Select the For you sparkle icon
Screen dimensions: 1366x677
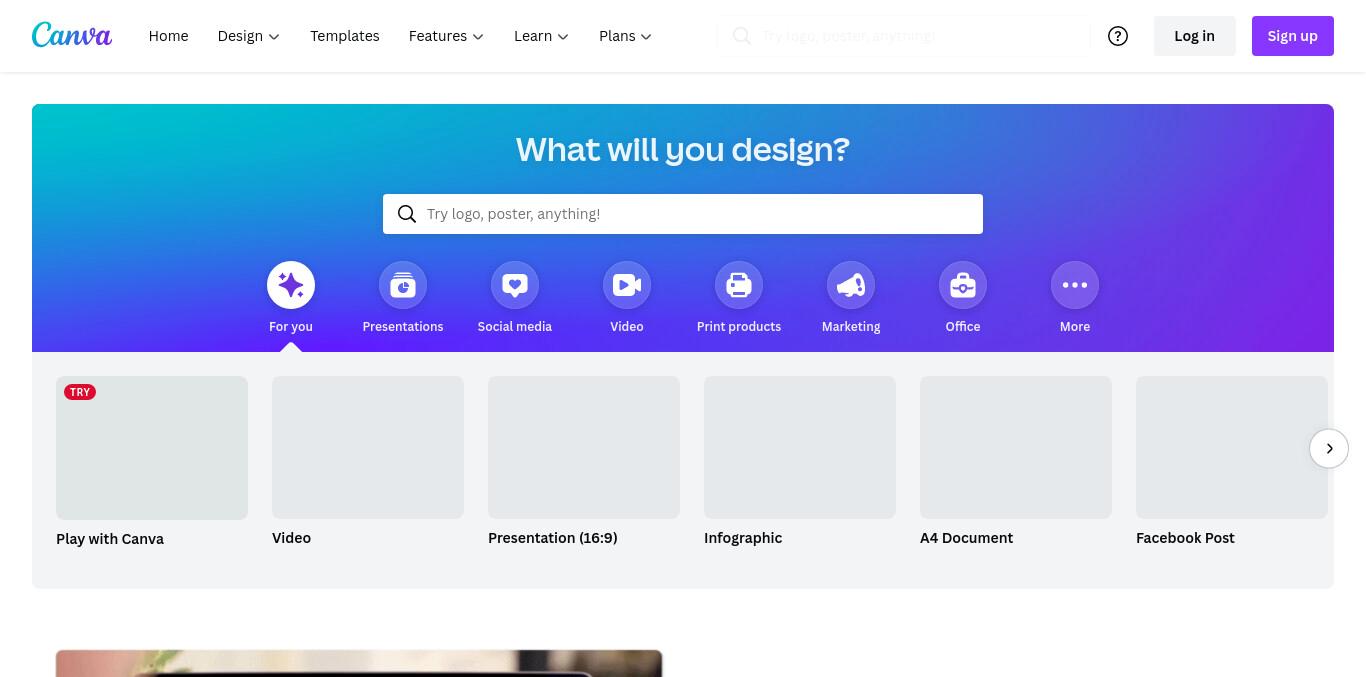[291, 285]
